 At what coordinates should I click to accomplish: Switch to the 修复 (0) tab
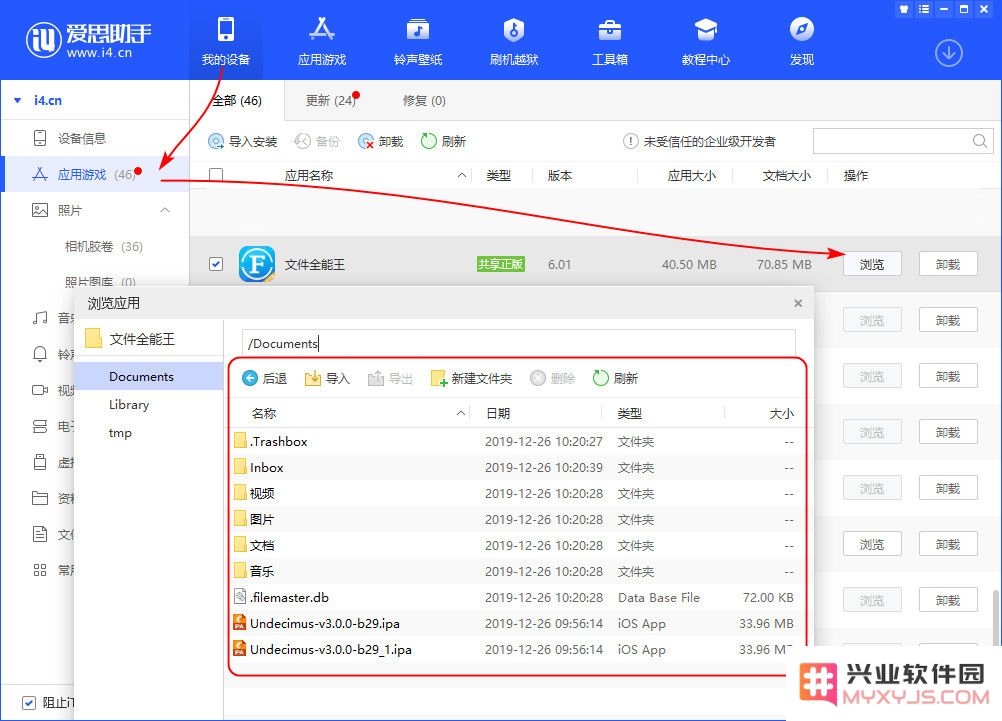(x=424, y=100)
